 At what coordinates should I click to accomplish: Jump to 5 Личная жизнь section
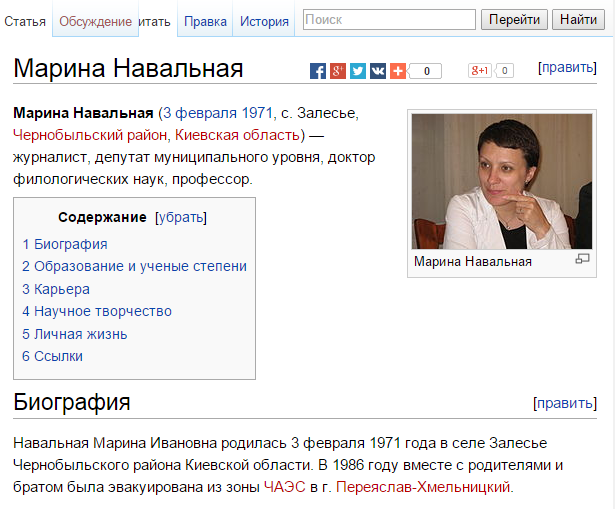(x=75, y=334)
